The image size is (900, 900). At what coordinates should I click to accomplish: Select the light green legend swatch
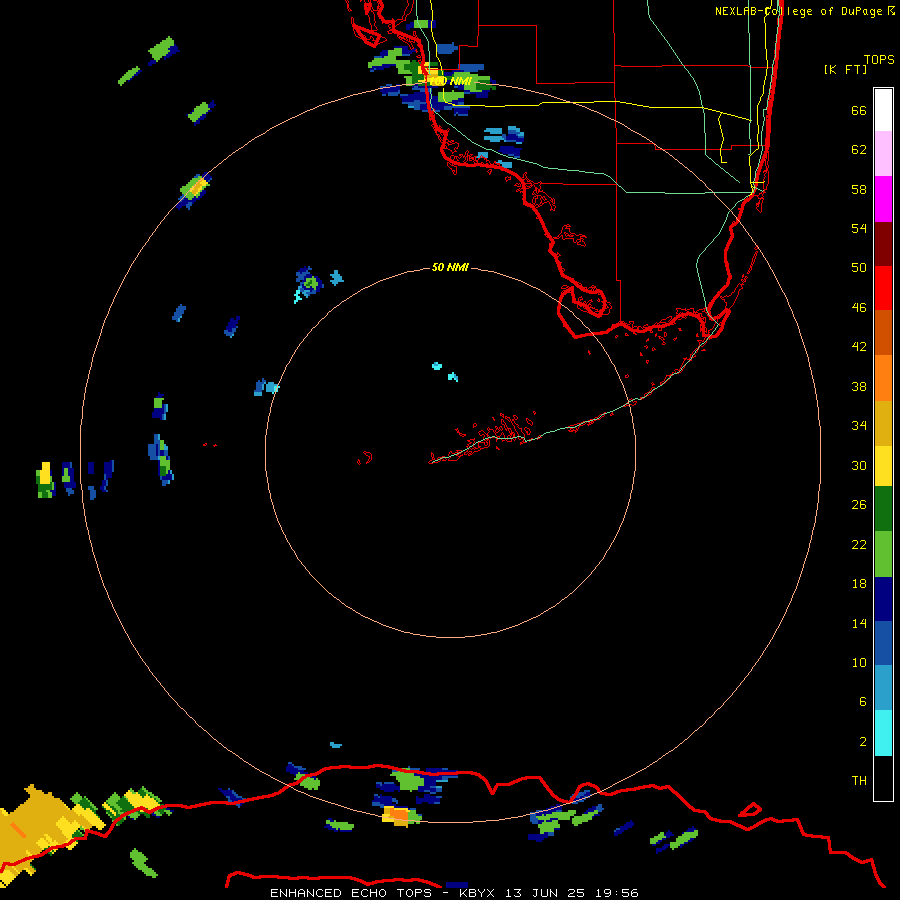click(883, 554)
